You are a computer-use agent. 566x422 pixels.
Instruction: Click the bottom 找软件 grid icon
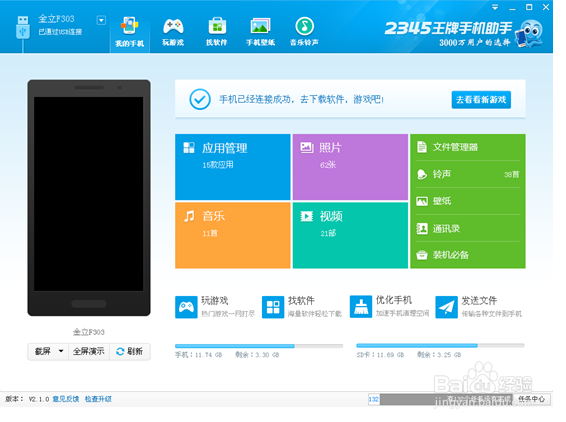click(x=273, y=307)
